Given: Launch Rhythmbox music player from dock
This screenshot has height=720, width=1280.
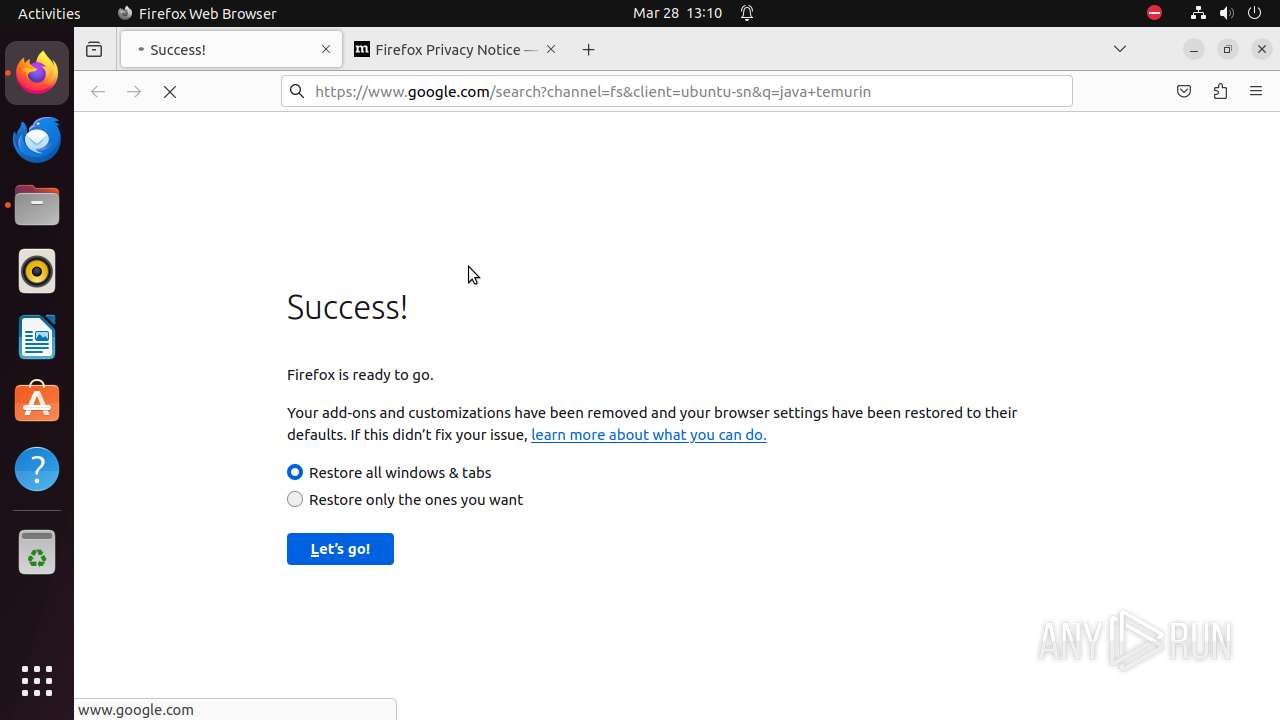Looking at the screenshot, I should click(37, 271).
